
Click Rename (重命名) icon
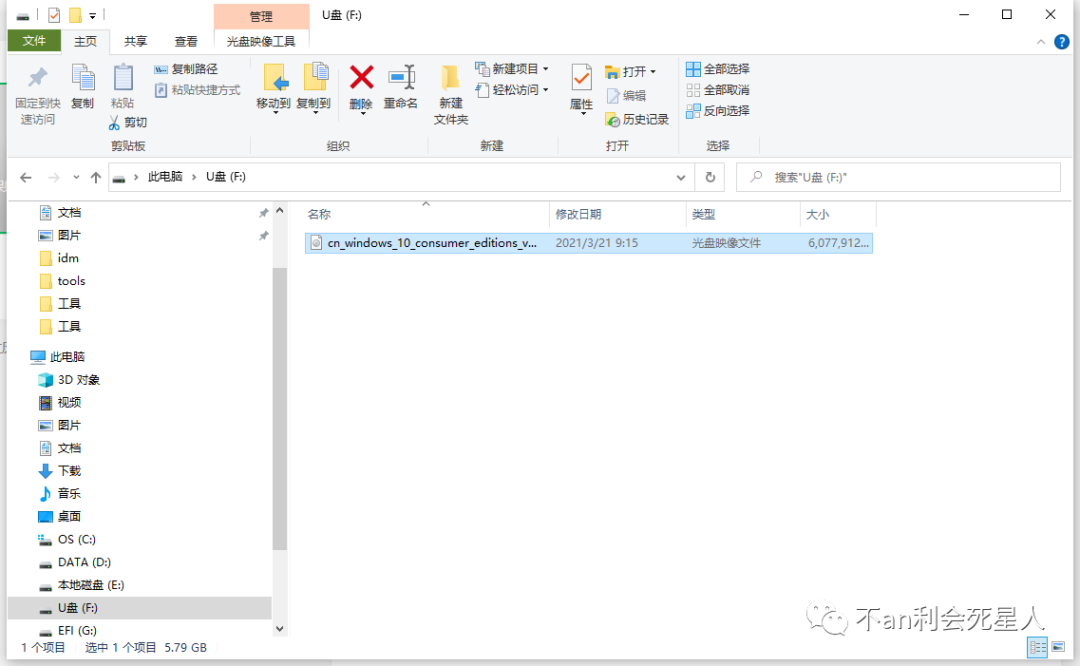401,77
